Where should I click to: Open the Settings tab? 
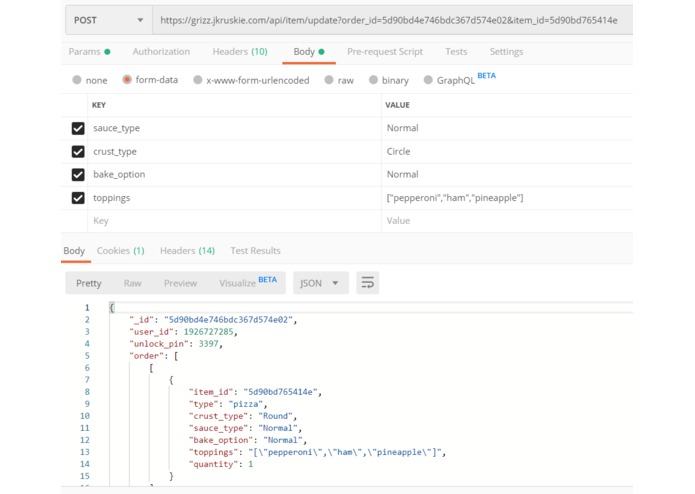coord(506,52)
